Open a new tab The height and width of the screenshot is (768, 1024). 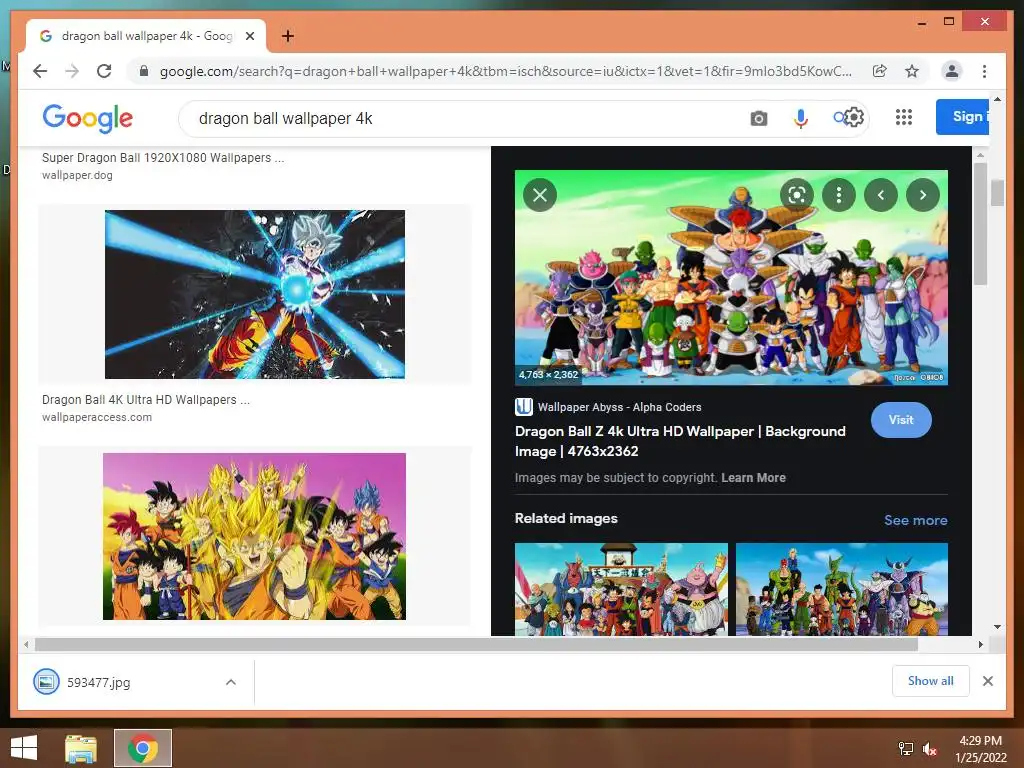(287, 36)
